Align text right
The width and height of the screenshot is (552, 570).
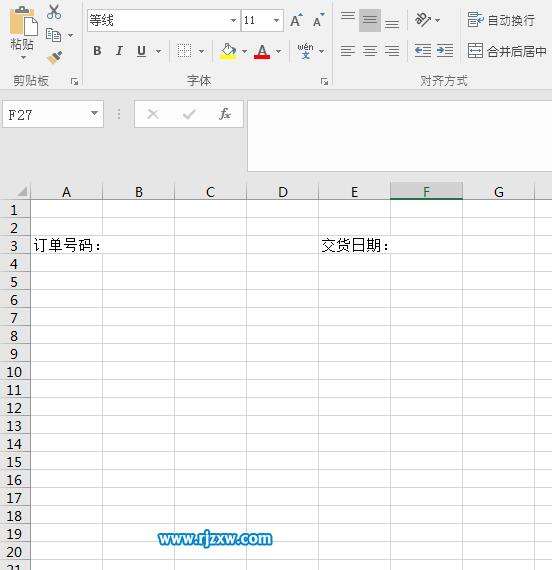[392, 51]
